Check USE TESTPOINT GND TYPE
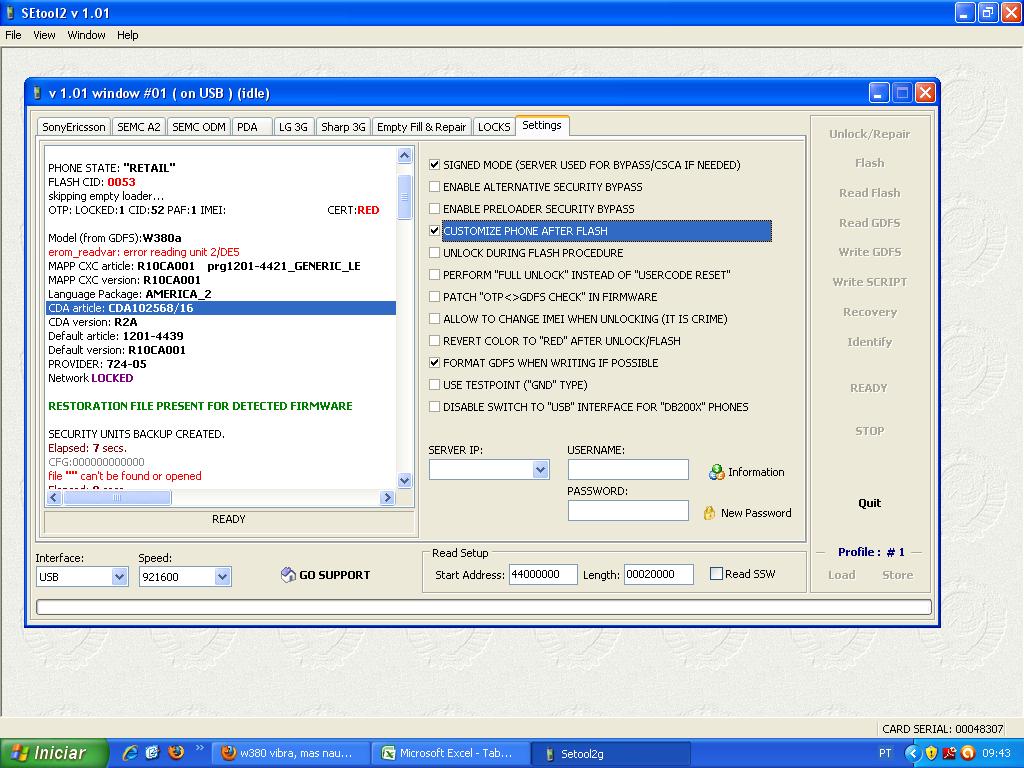1024x768 pixels. click(434, 385)
